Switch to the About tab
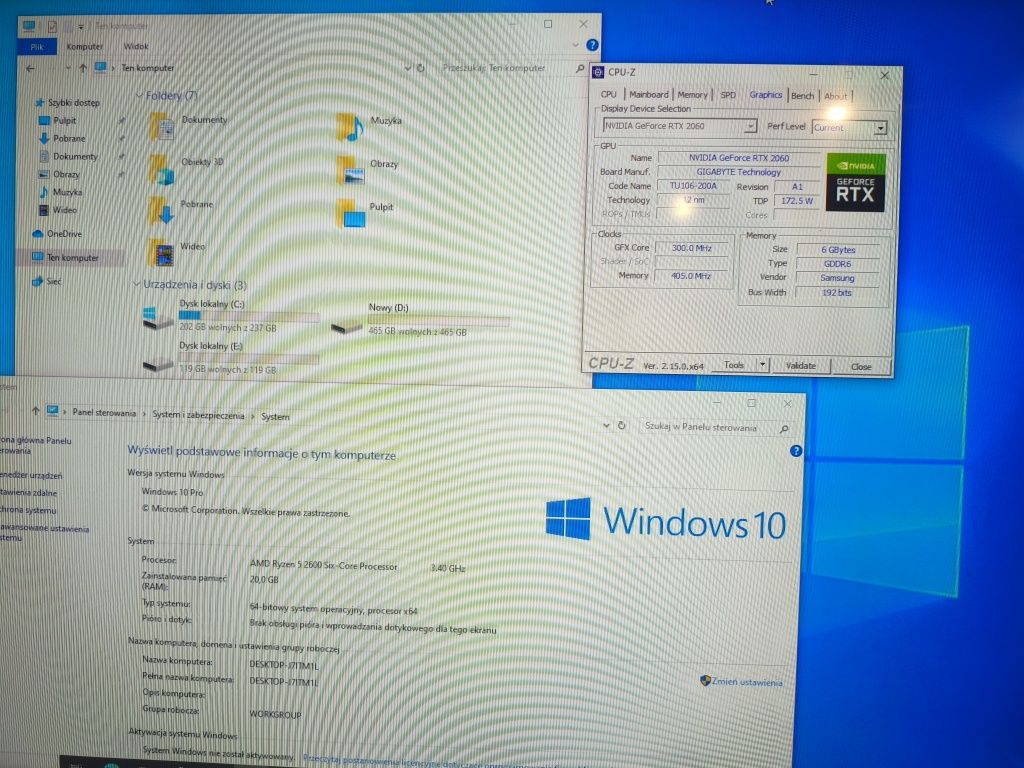This screenshot has width=1024, height=768. click(835, 96)
